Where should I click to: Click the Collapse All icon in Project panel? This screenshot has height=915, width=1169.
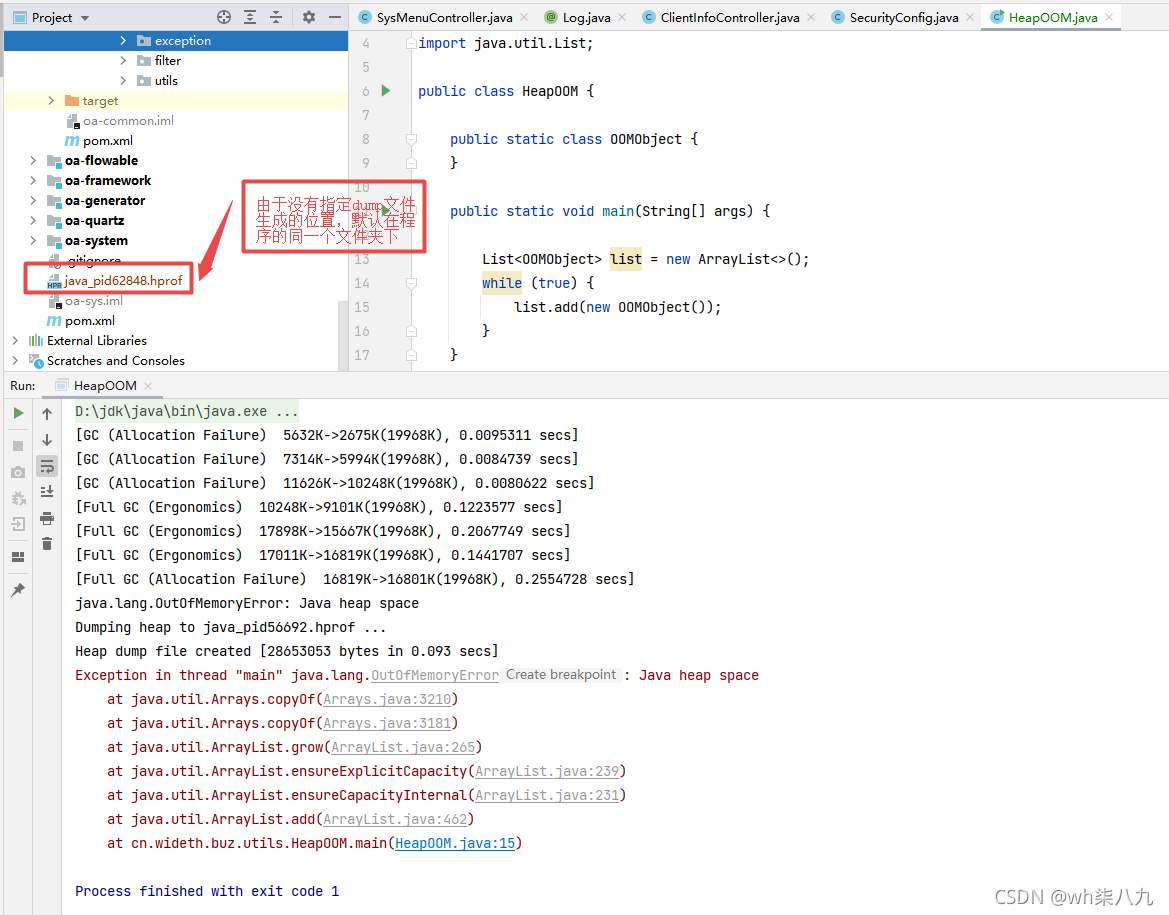point(276,16)
